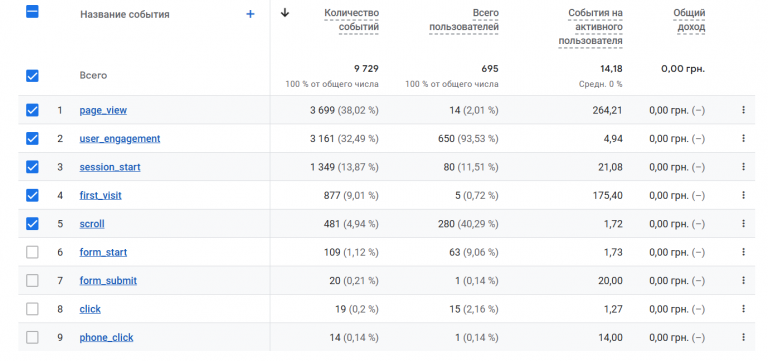Open the three-dot menu for page_view row
The height and width of the screenshot is (361, 768).
(x=743, y=110)
